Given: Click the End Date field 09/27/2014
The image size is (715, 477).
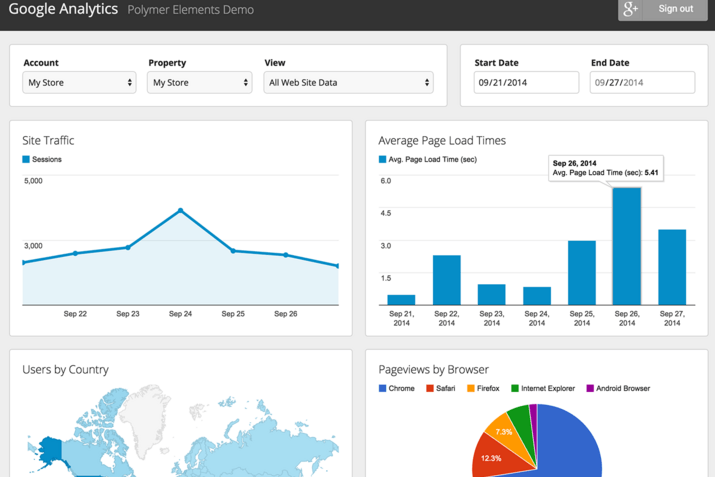Looking at the screenshot, I should [x=642, y=83].
